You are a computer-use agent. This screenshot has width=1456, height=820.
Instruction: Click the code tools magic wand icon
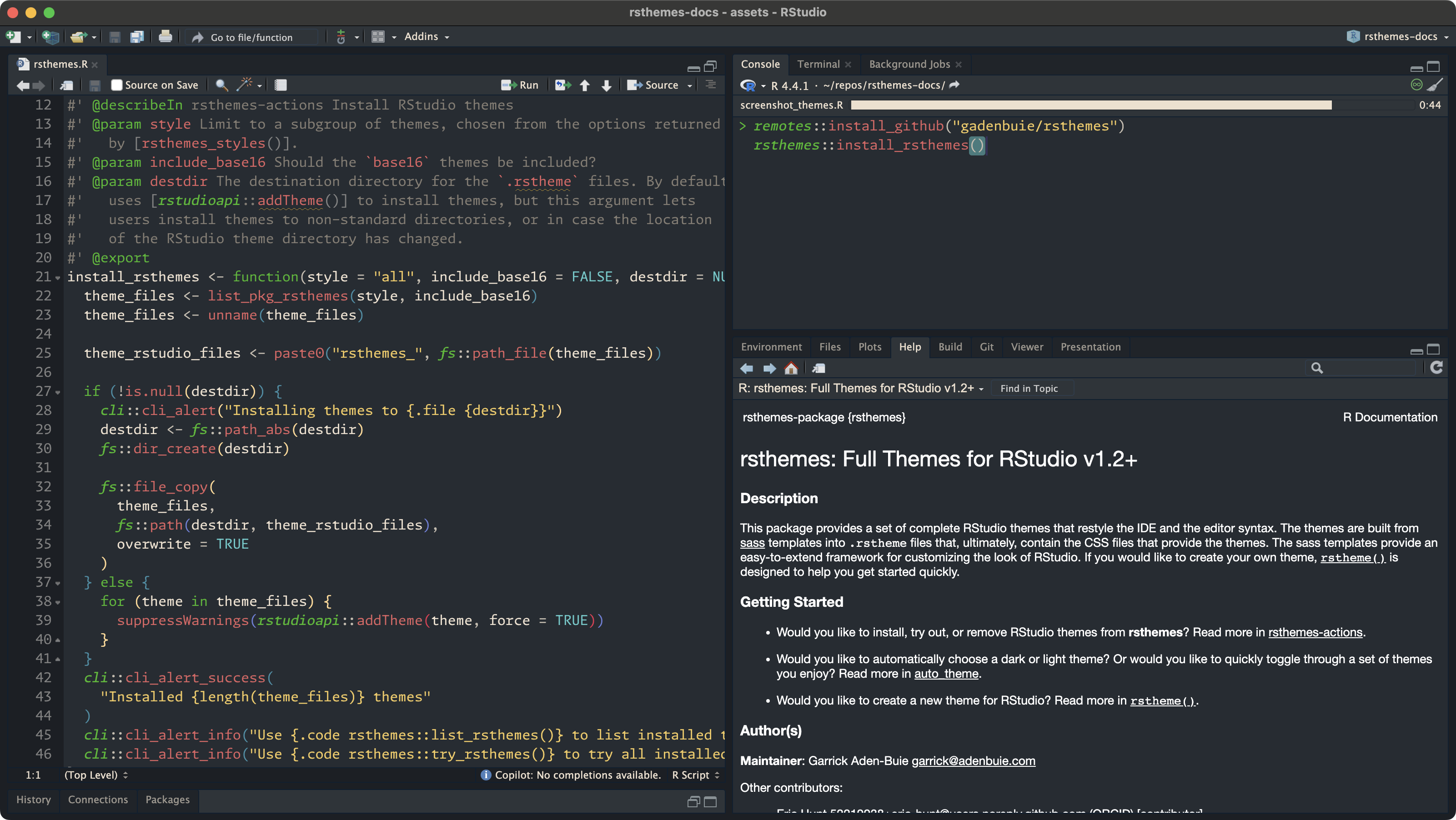point(244,85)
